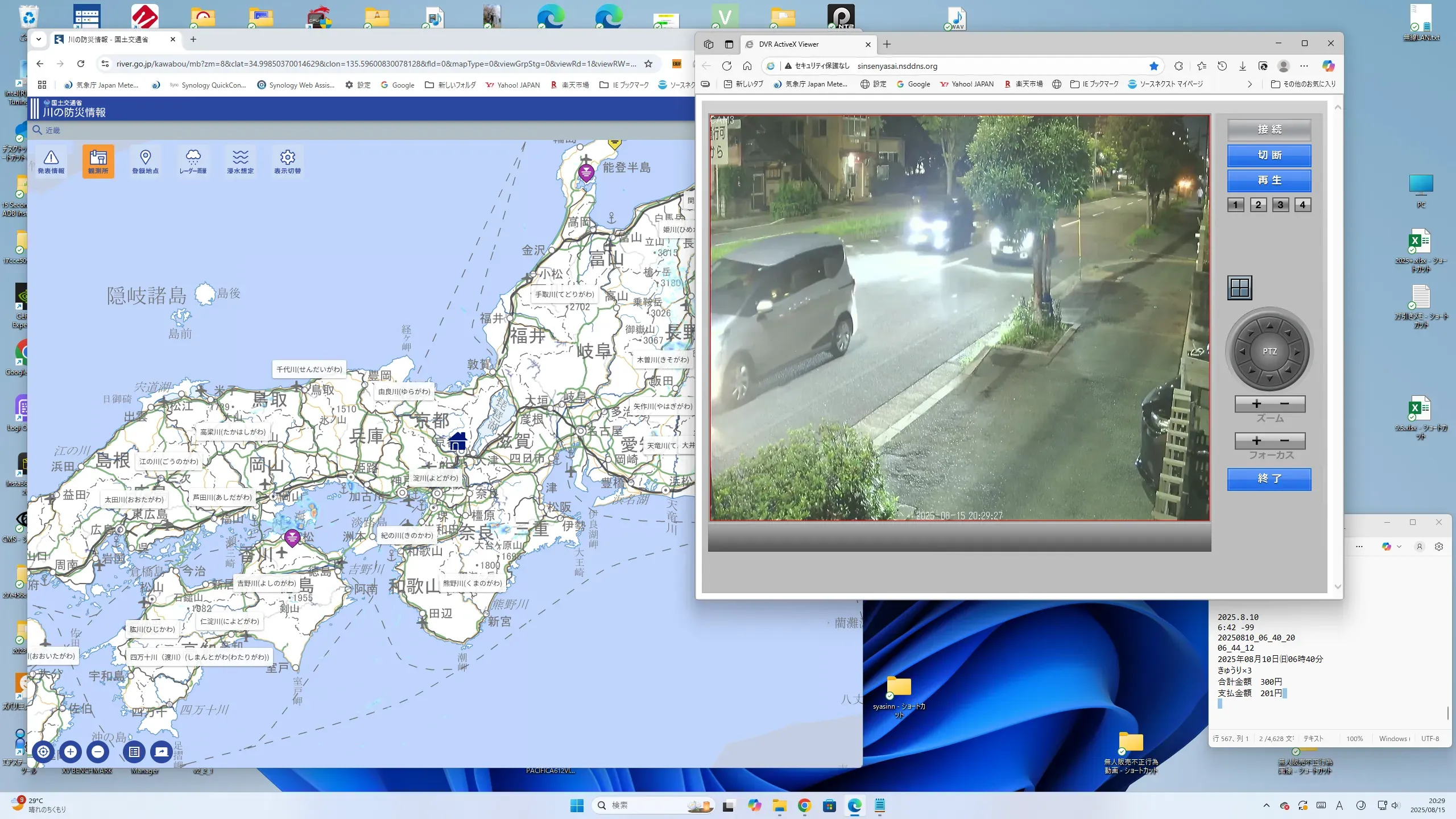
Task: Switch to the DVR ActiveX Viewer tab
Action: coord(789,44)
